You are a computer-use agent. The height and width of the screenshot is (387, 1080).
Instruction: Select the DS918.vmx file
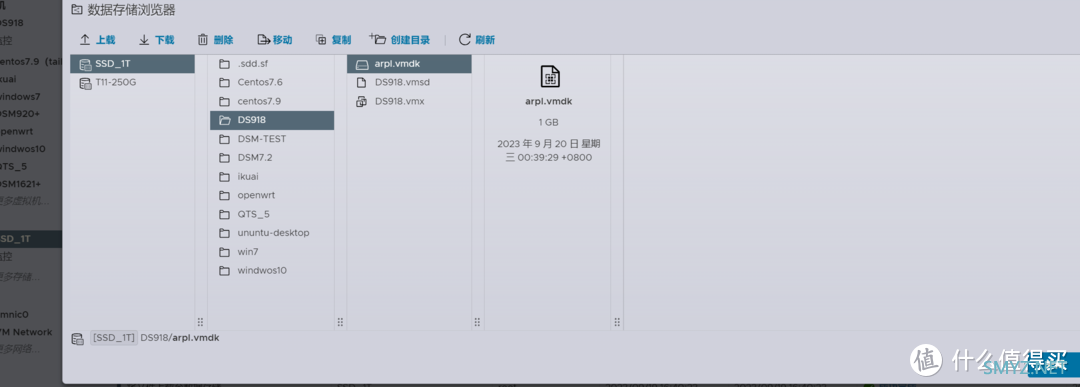409,101
